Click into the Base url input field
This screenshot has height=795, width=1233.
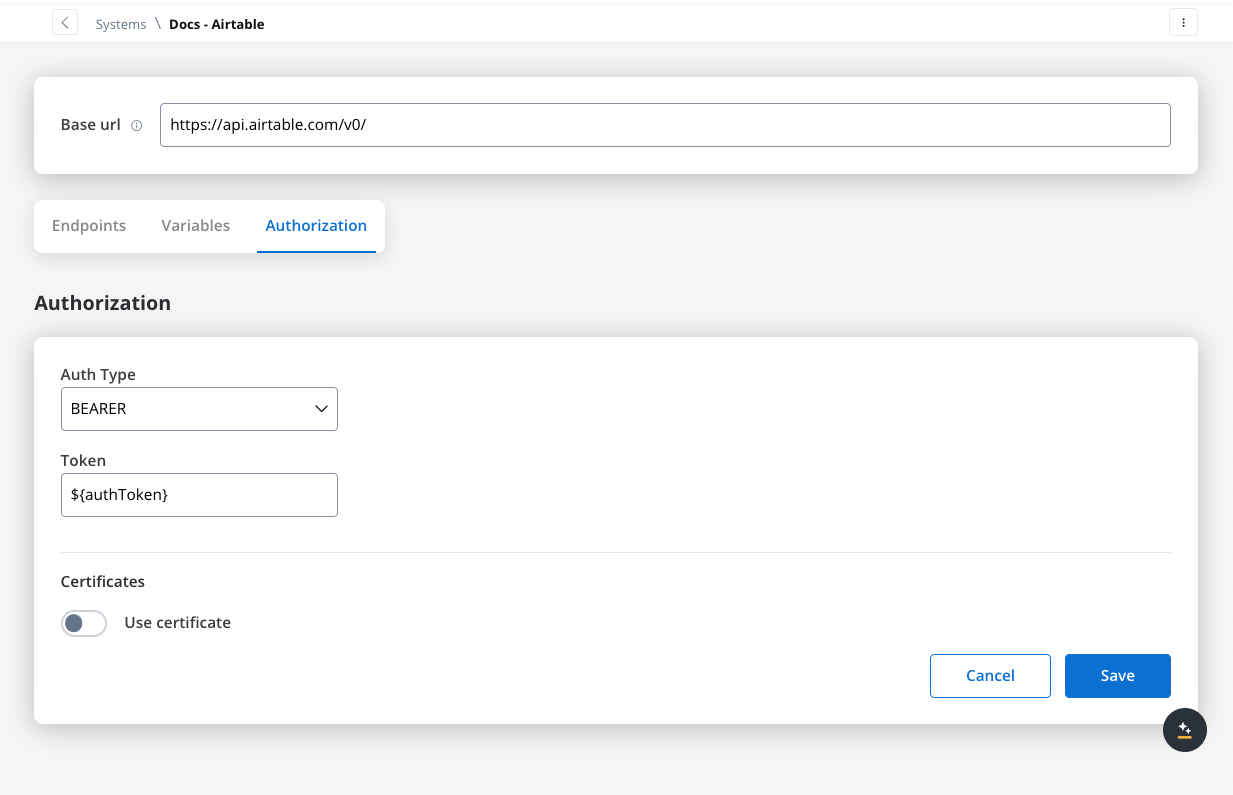(x=665, y=126)
